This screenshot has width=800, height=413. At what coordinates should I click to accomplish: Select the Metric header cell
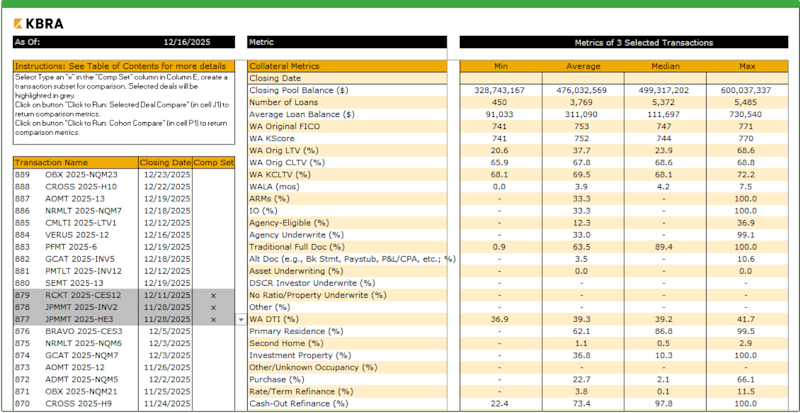(347, 42)
